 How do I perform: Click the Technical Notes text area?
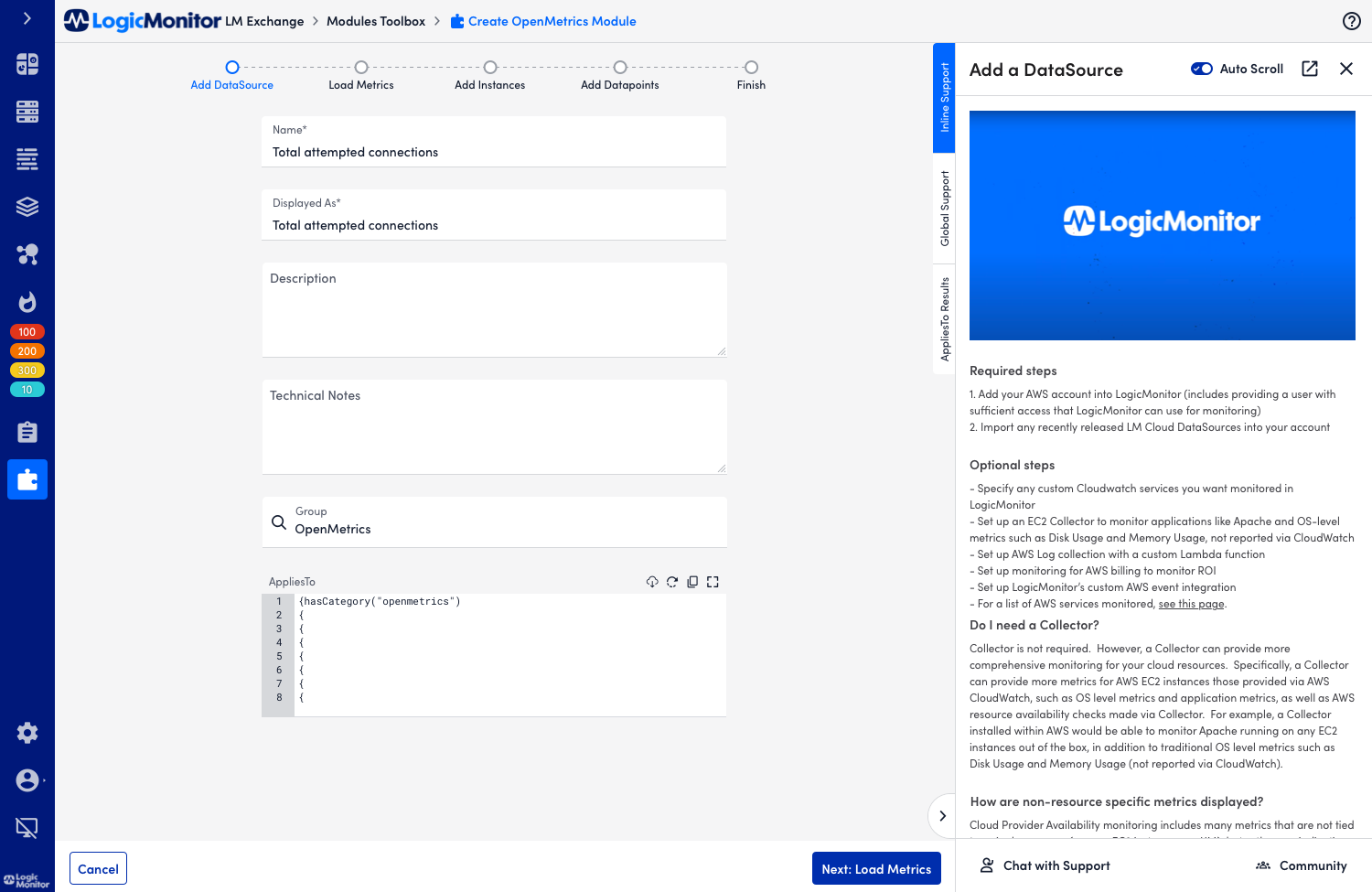pos(494,427)
